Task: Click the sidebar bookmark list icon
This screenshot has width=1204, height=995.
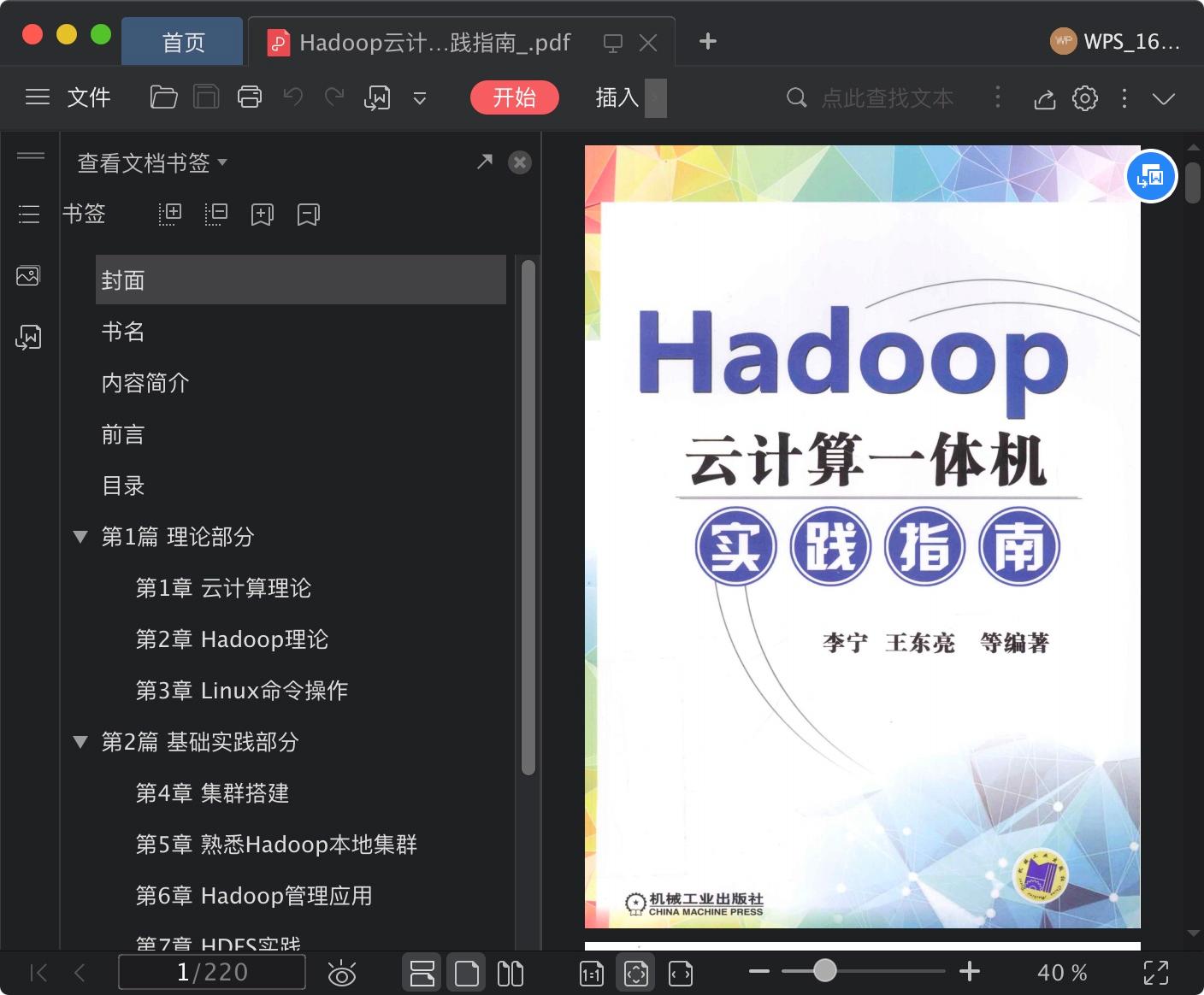Action: pos(29,214)
